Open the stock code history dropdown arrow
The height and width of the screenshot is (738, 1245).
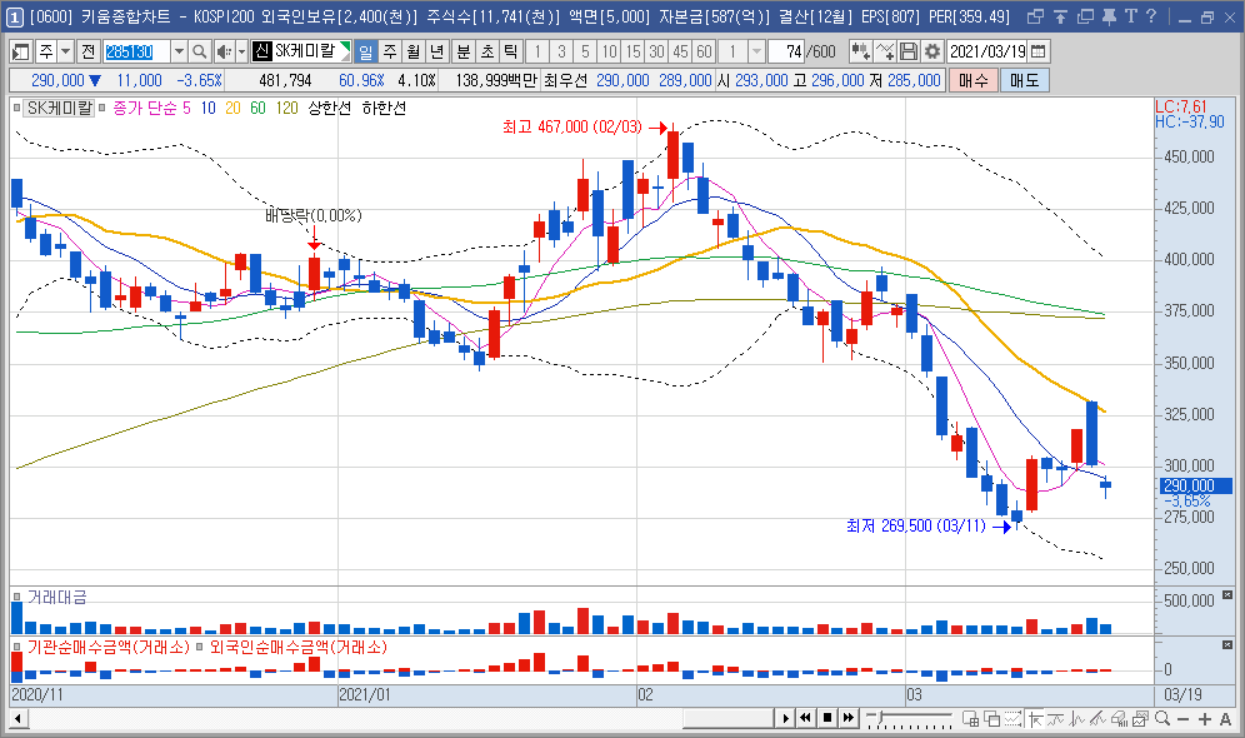pos(179,52)
